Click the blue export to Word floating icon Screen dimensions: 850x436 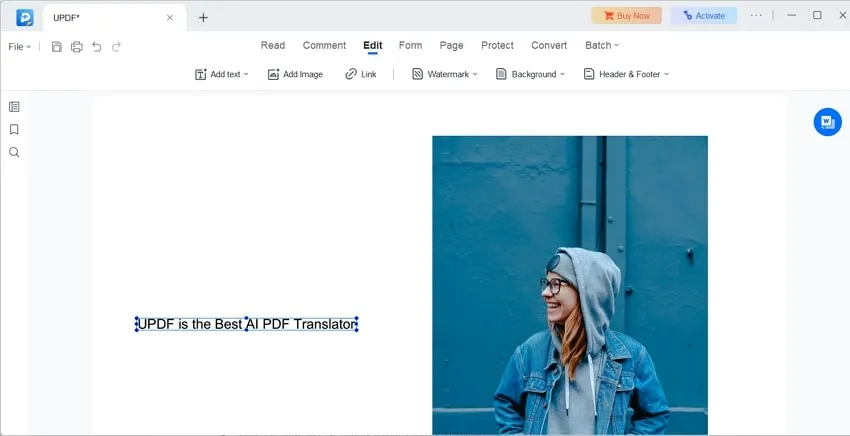[827, 122]
